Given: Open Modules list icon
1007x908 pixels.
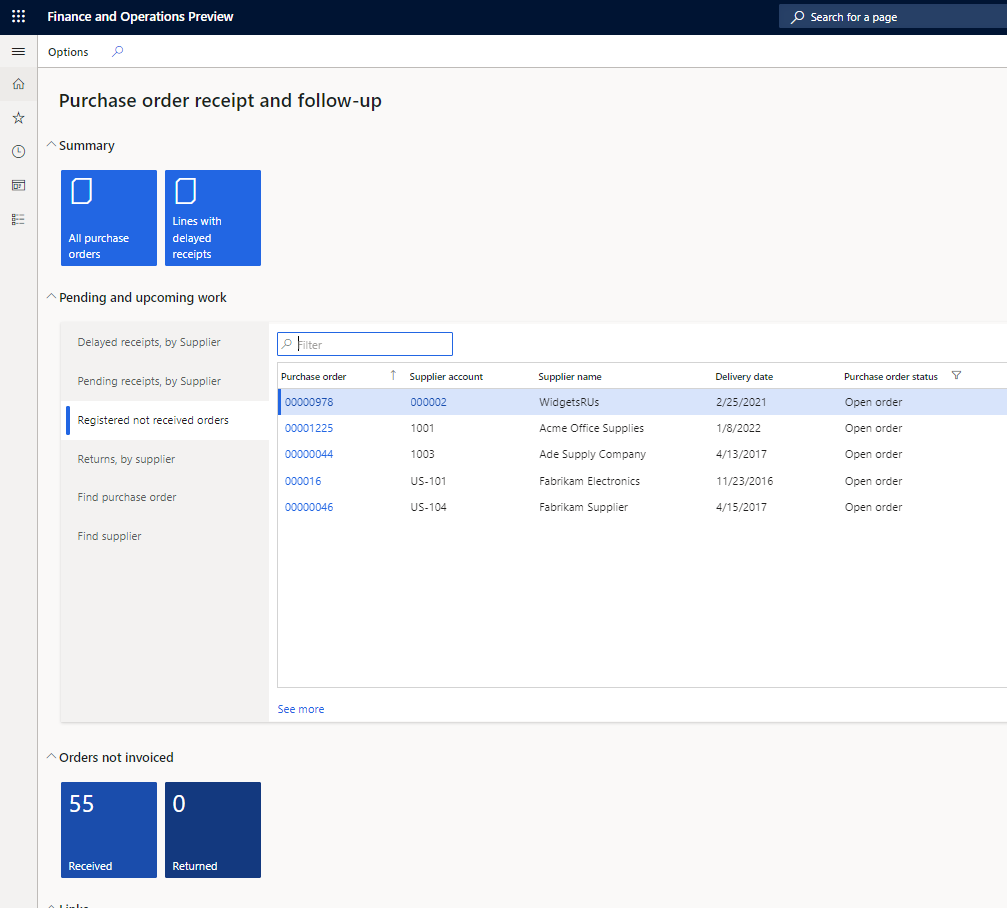Looking at the screenshot, I should (19, 220).
